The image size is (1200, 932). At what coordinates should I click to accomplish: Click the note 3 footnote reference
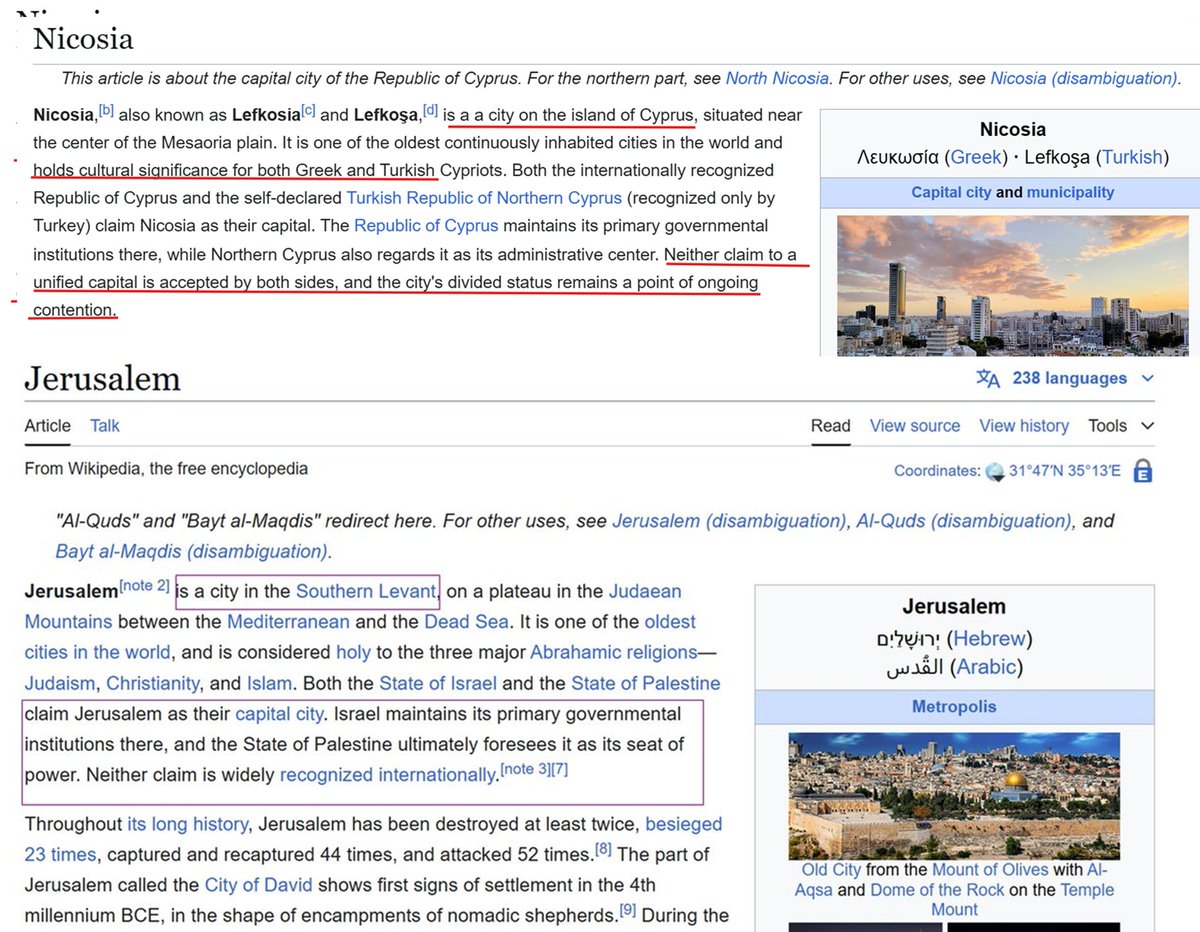click(523, 769)
